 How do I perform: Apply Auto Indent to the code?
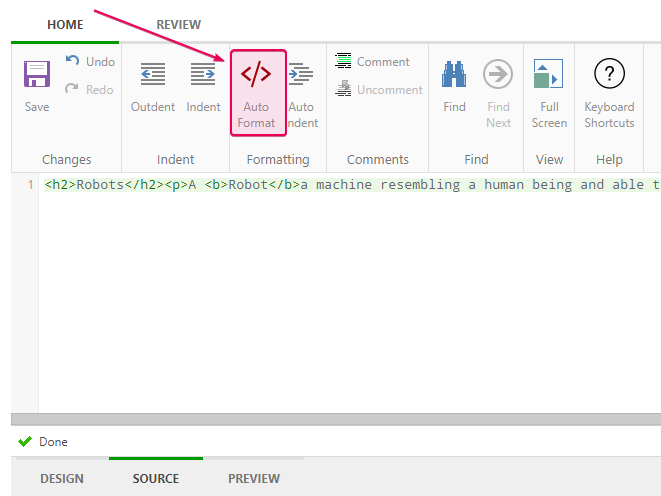tap(302, 95)
